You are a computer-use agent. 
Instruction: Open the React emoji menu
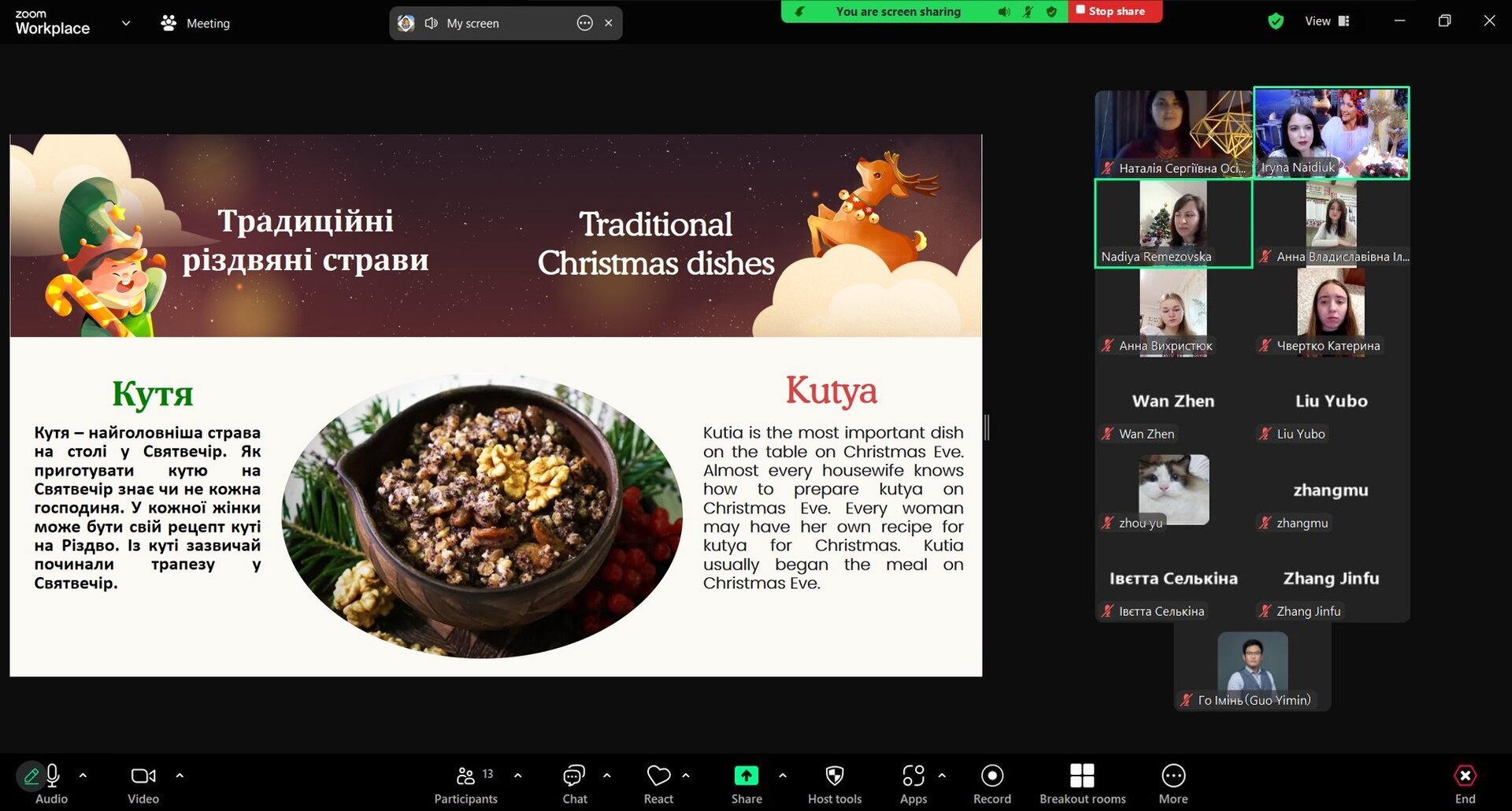[658, 785]
